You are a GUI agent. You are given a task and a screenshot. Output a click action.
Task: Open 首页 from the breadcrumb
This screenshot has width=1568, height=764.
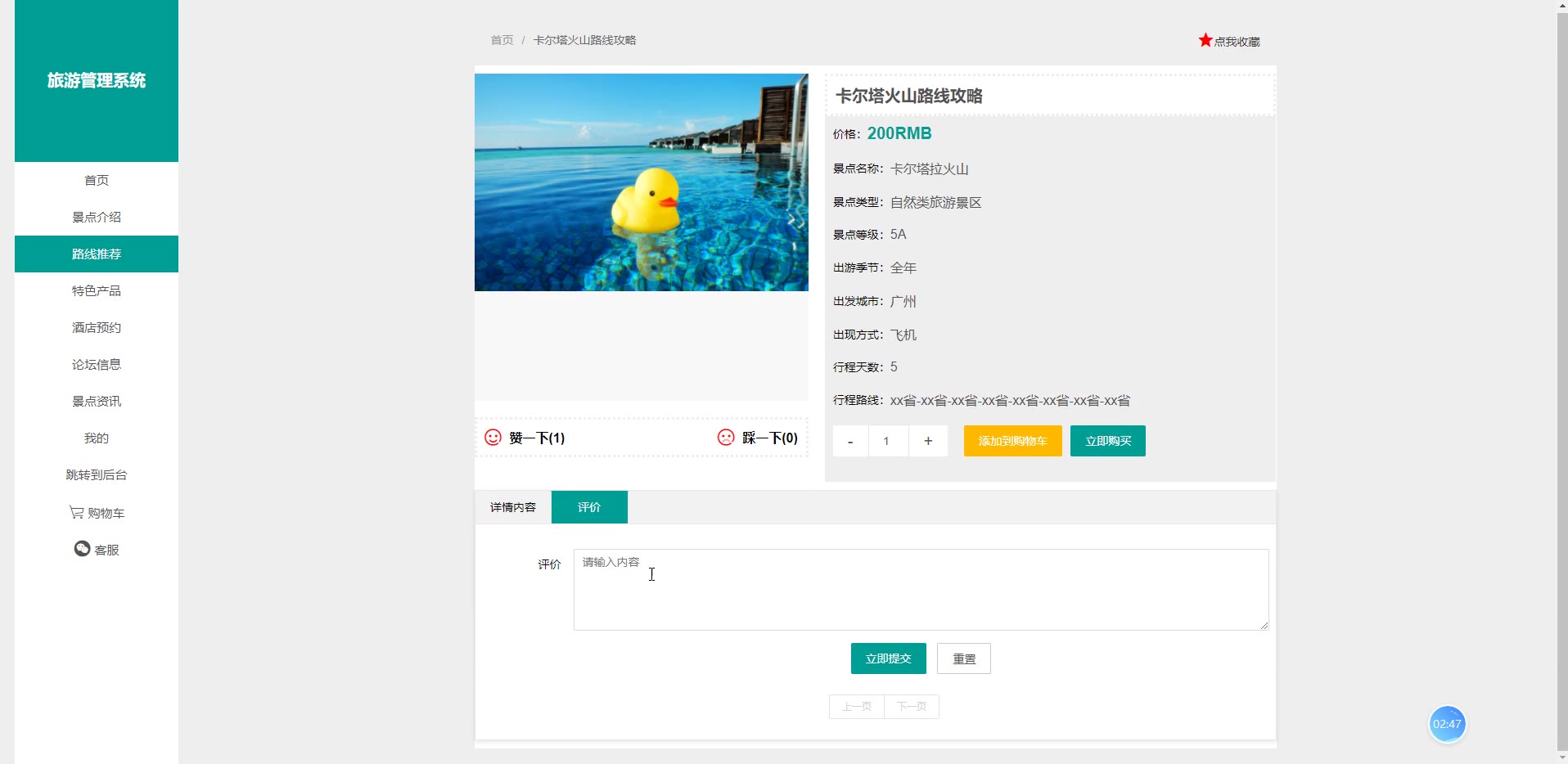pyautogui.click(x=500, y=39)
